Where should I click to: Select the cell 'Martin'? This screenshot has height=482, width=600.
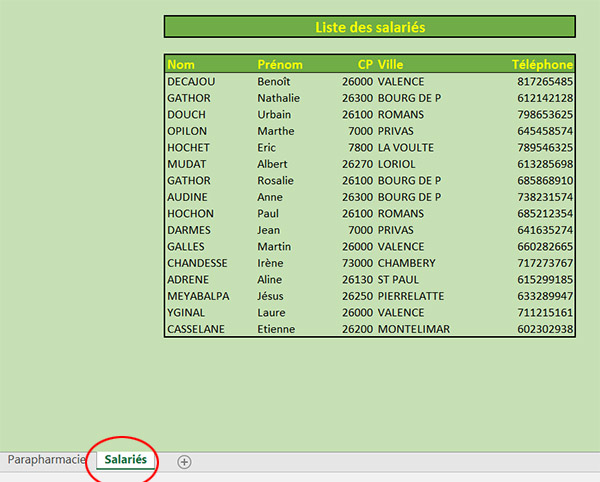[274, 247]
